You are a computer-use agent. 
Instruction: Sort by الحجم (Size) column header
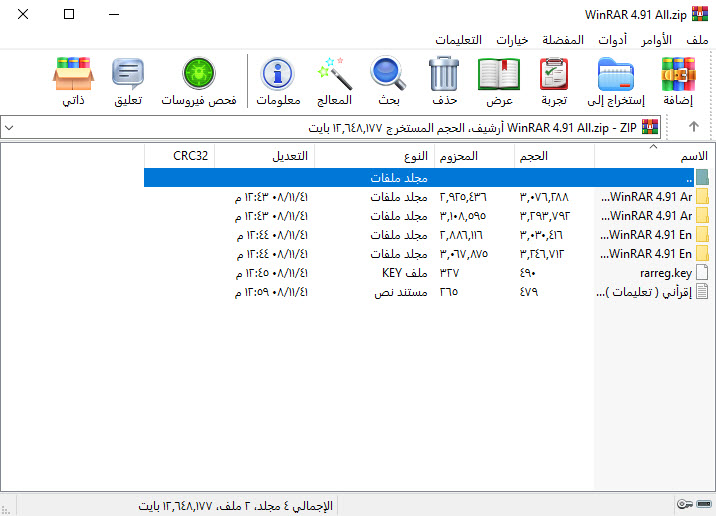554,156
